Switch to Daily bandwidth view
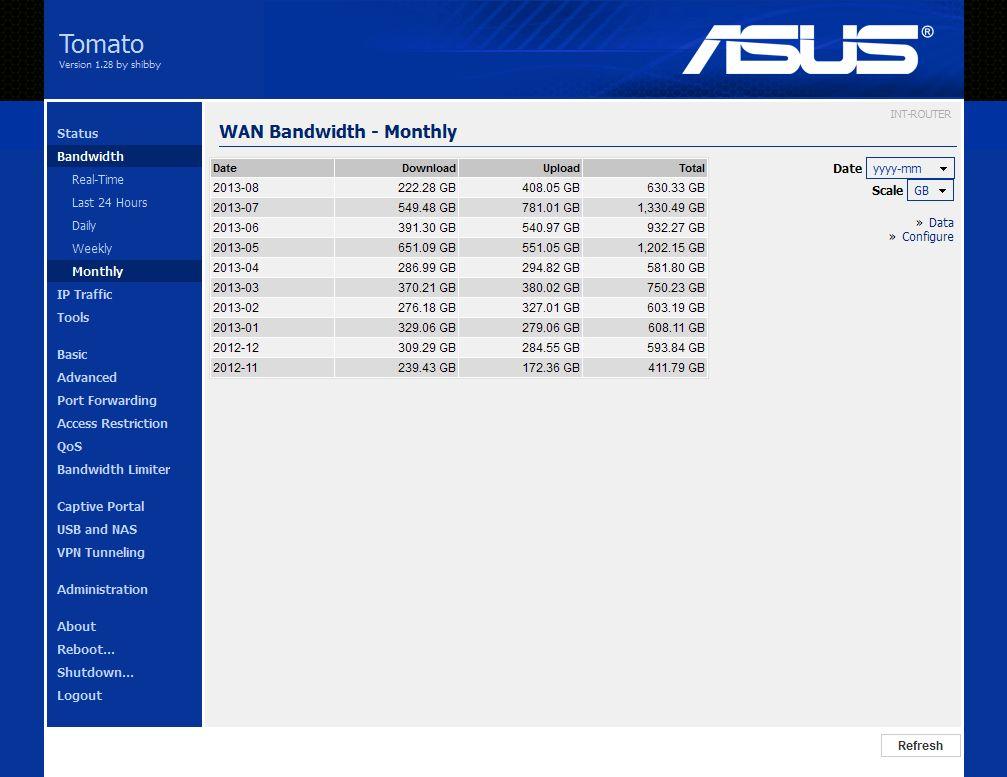This screenshot has width=1007, height=777. coord(83,226)
